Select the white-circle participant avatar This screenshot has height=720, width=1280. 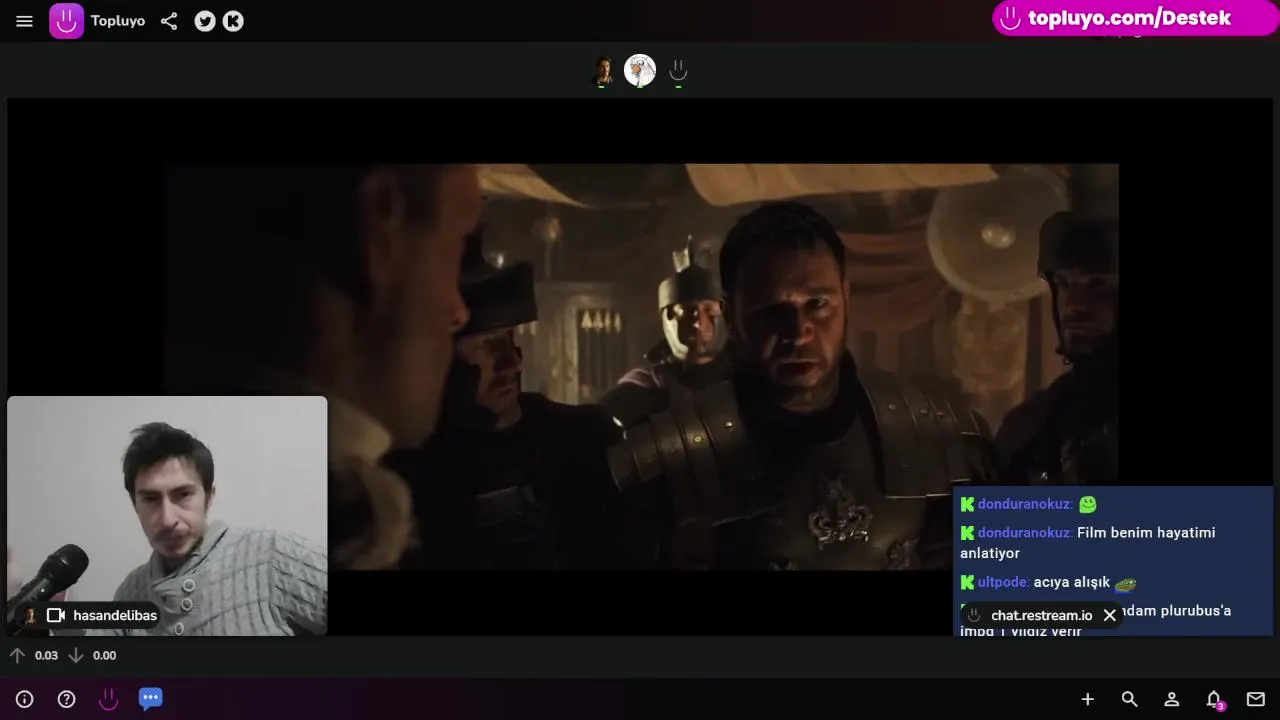(640, 70)
